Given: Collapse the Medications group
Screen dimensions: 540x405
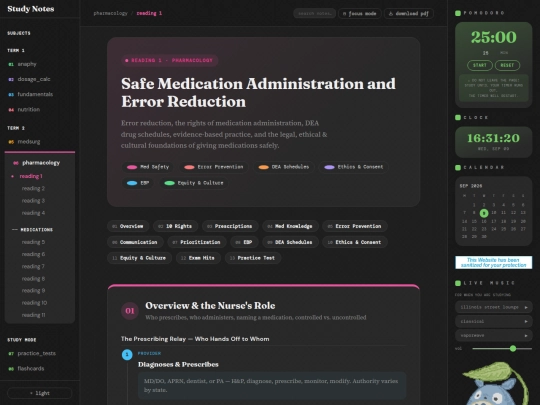Looking at the screenshot, I should coord(33,229).
